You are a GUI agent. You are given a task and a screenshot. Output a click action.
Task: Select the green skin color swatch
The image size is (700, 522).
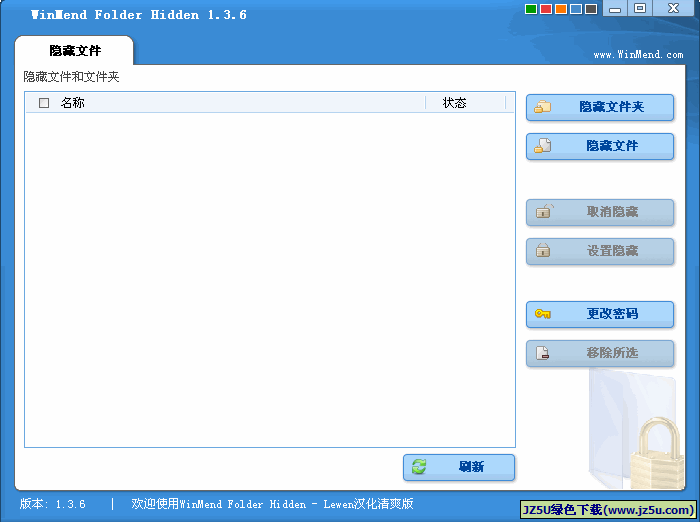531,9
